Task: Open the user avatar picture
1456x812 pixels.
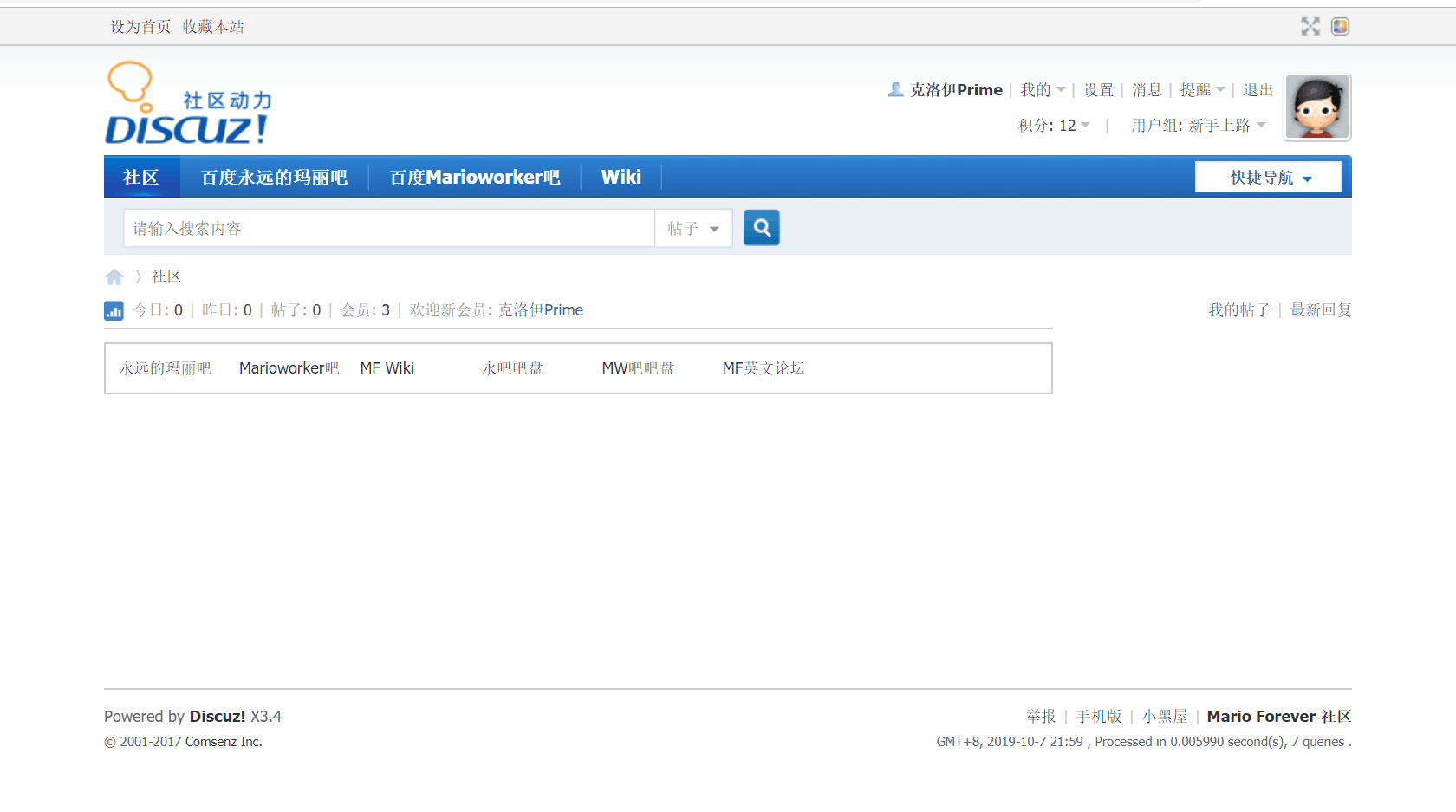Action: point(1317,107)
